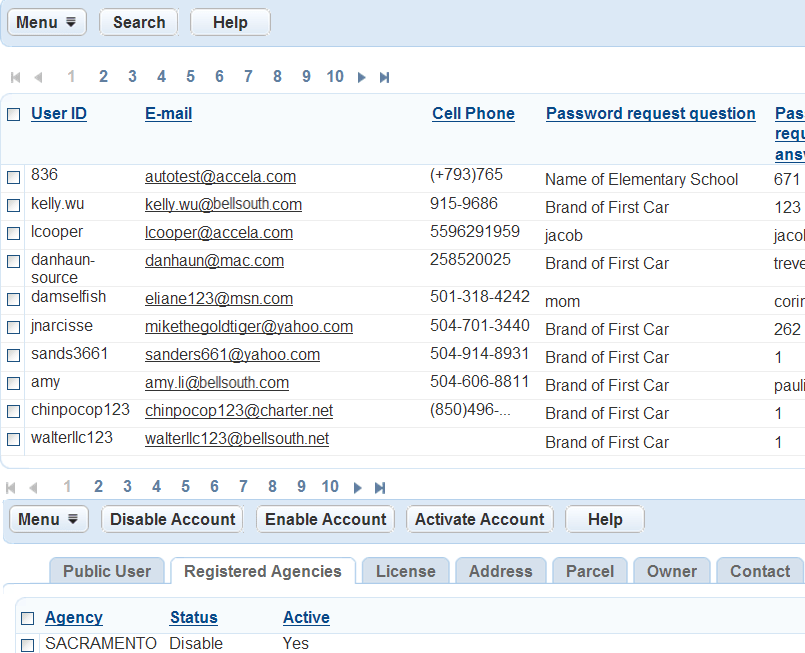This screenshot has width=805, height=653.
Task: Jump to last page in top pagination
Action: pyautogui.click(x=384, y=77)
